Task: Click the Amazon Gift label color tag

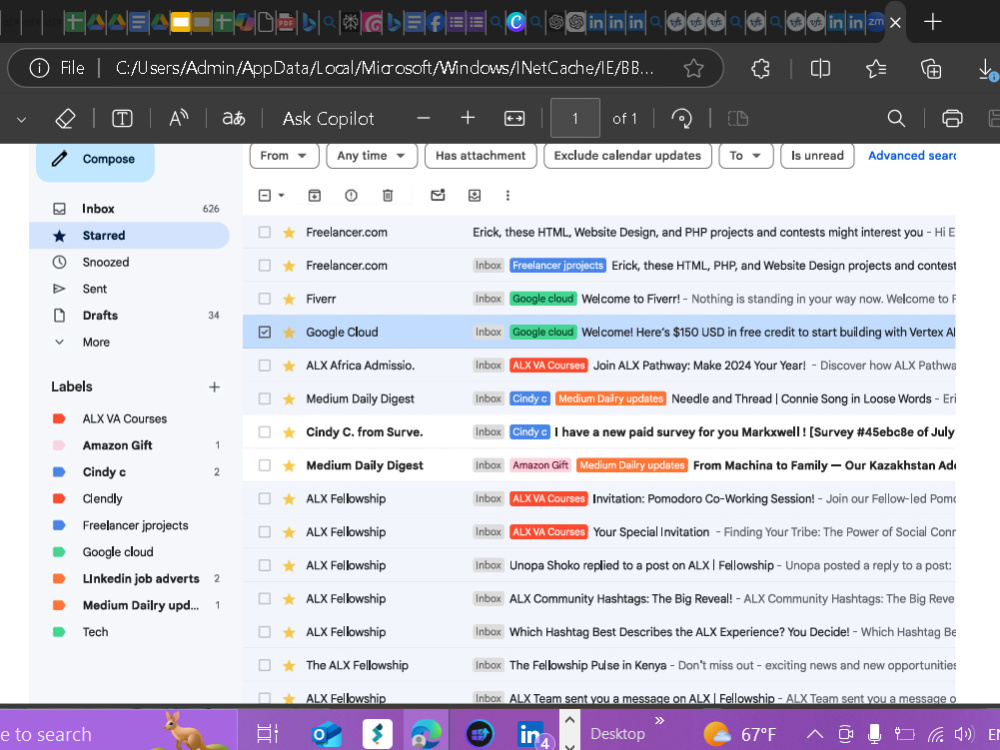Action: [x=59, y=445]
